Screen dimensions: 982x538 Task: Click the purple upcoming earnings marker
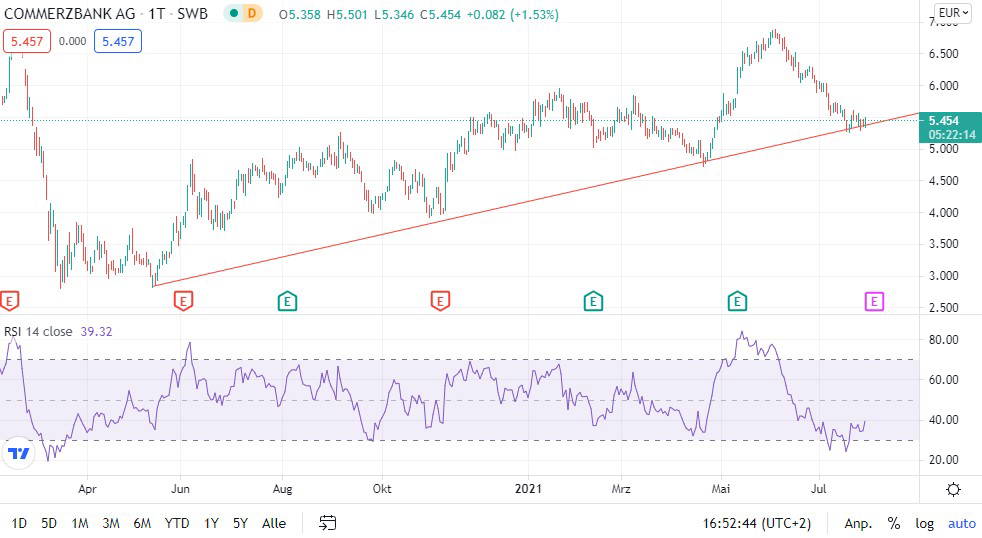pos(874,301)
